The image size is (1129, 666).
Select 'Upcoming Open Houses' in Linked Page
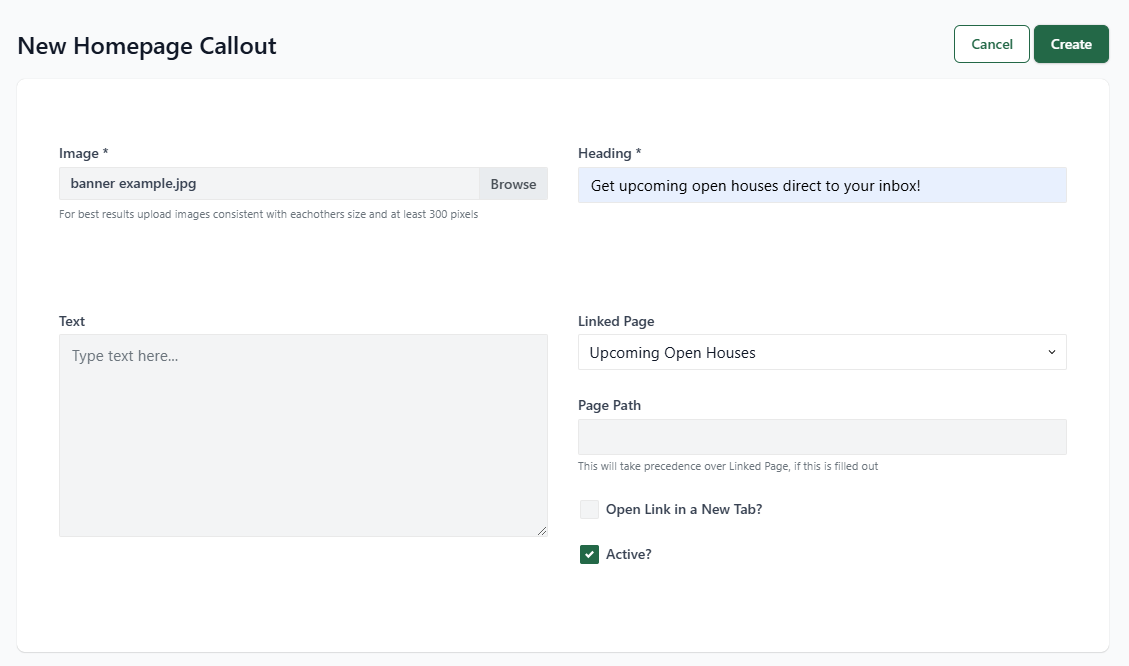[822, 352]
